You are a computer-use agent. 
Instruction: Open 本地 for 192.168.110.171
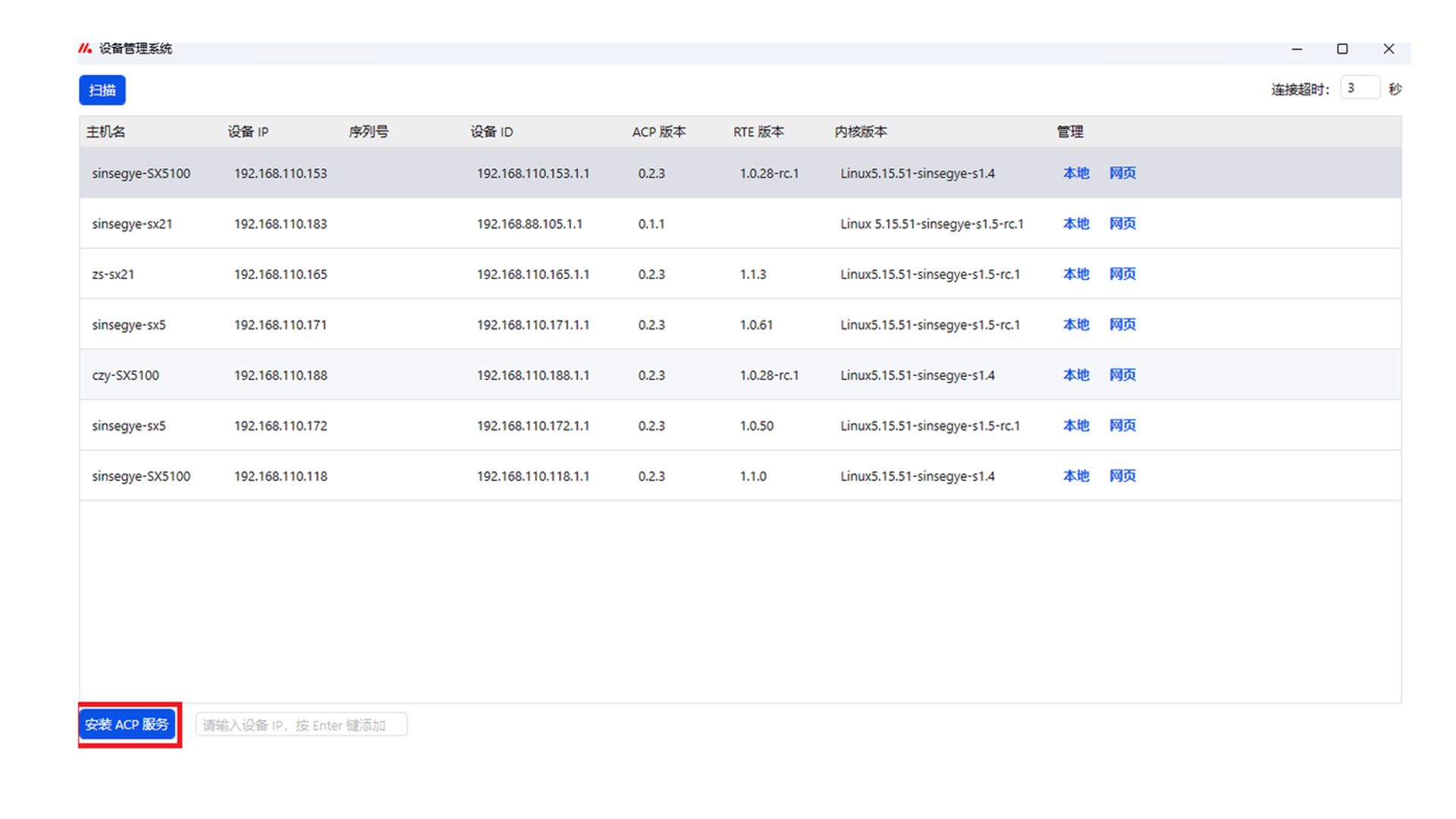pyautogui.click(x=1076, y=325)
